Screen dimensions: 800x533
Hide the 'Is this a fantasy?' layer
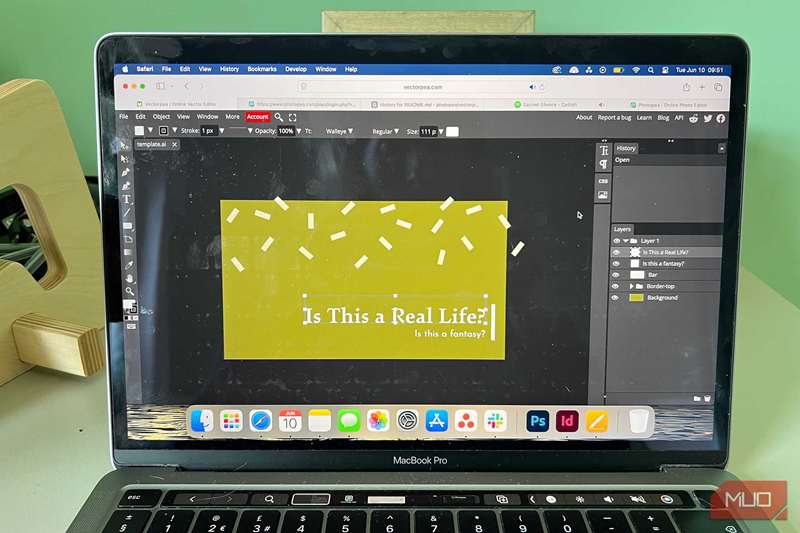pyautogui.click(x=617, y=264)
